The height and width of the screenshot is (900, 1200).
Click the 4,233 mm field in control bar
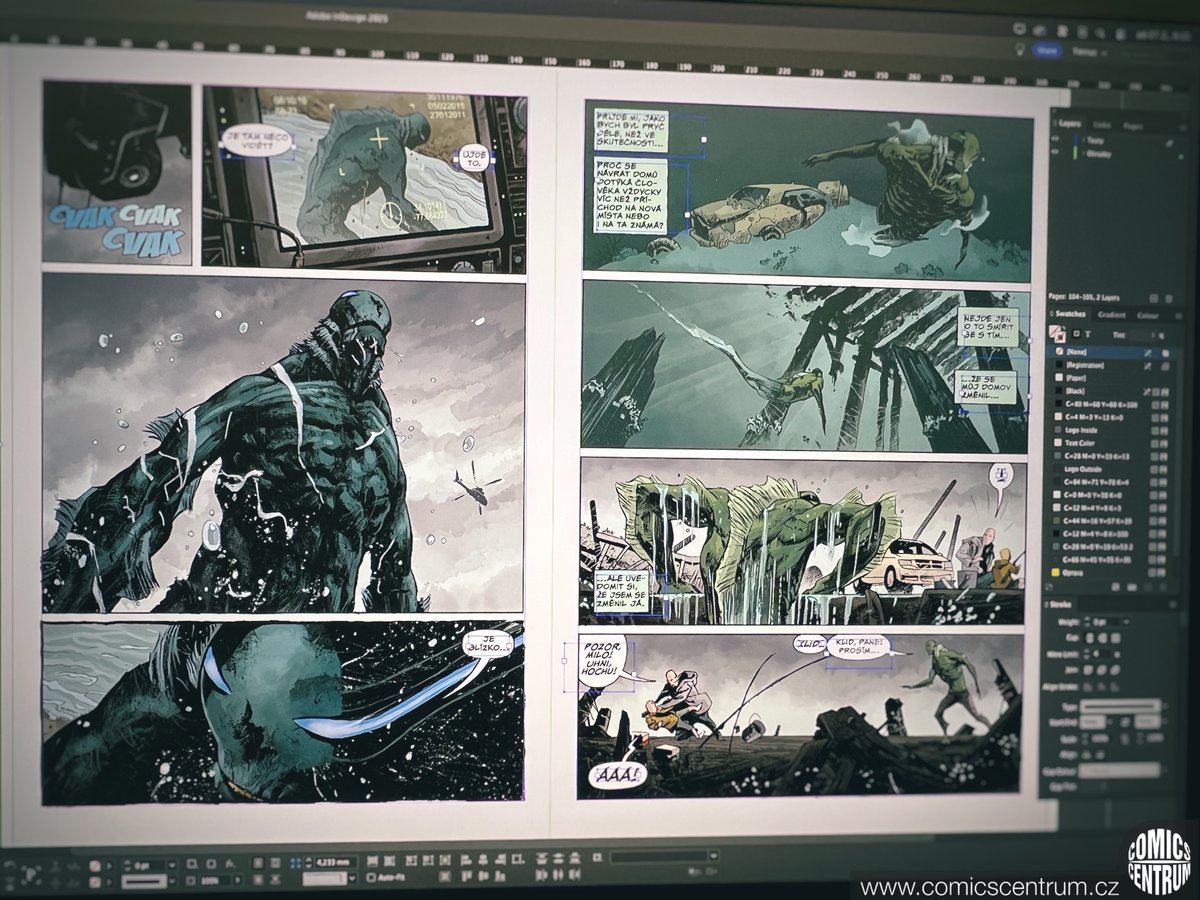pos(335,863)
